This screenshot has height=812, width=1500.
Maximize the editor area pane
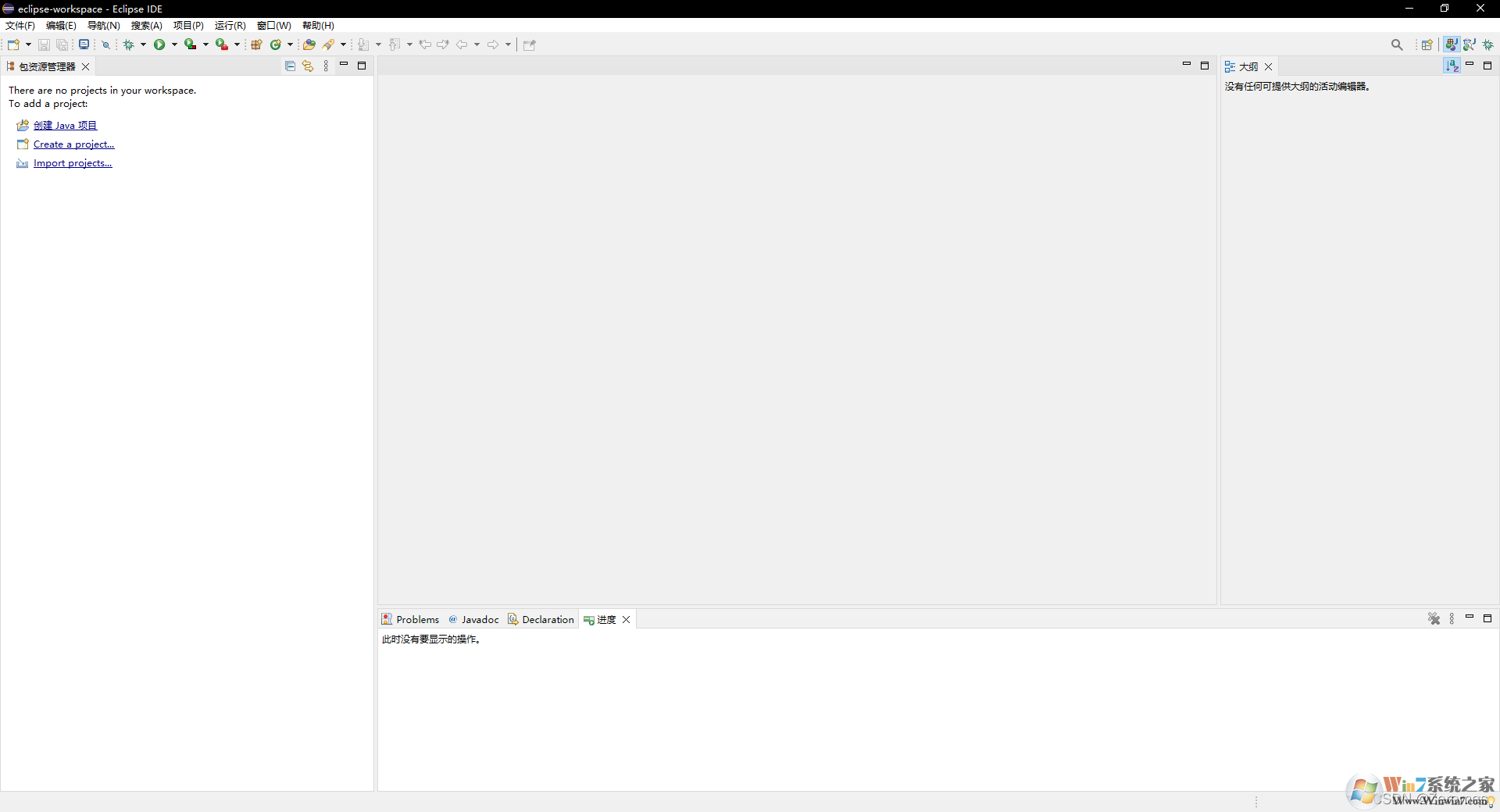(1205, 66)
